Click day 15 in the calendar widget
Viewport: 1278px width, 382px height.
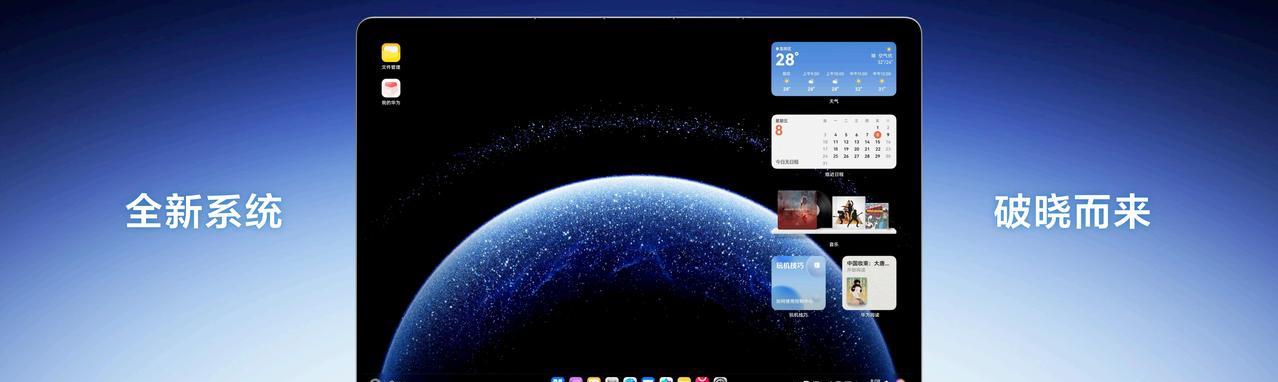pyautogui.click(x=877, y=141)
